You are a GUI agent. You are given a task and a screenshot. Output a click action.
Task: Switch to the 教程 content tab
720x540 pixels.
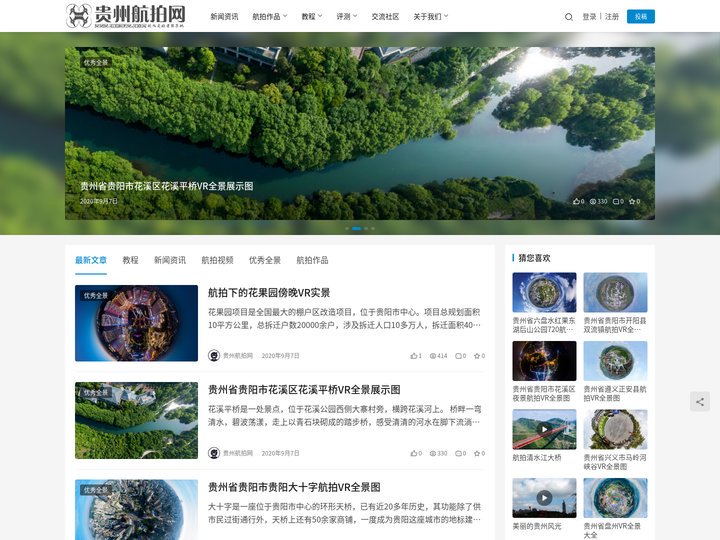click(130, 260)
